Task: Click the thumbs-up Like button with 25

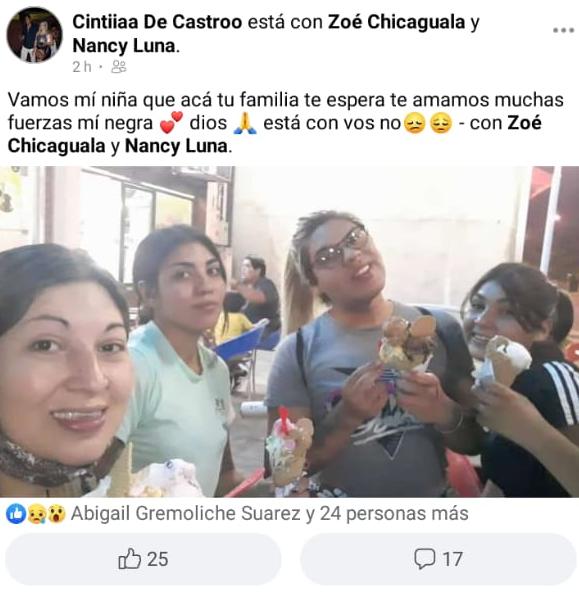Action: pyautogui.click(x=143, y=559)
